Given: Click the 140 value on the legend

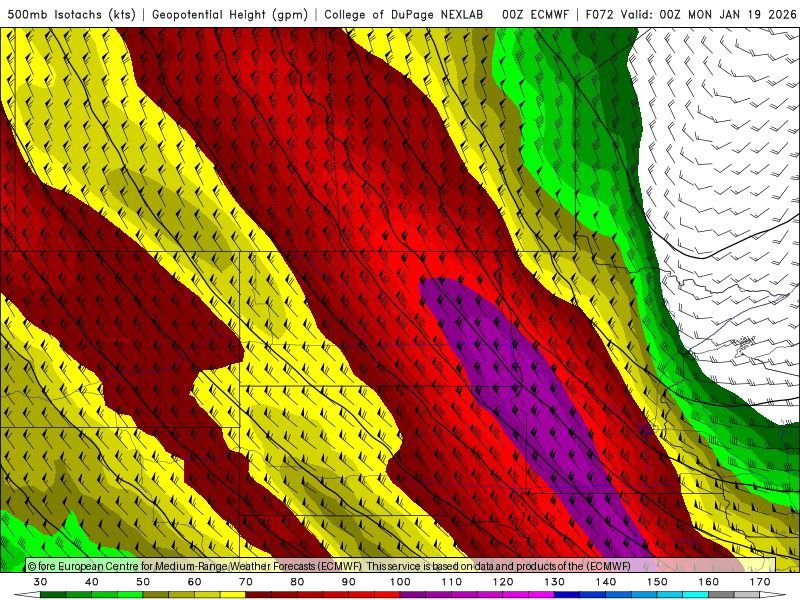Looking at the screenshot, I should [606, 582].
